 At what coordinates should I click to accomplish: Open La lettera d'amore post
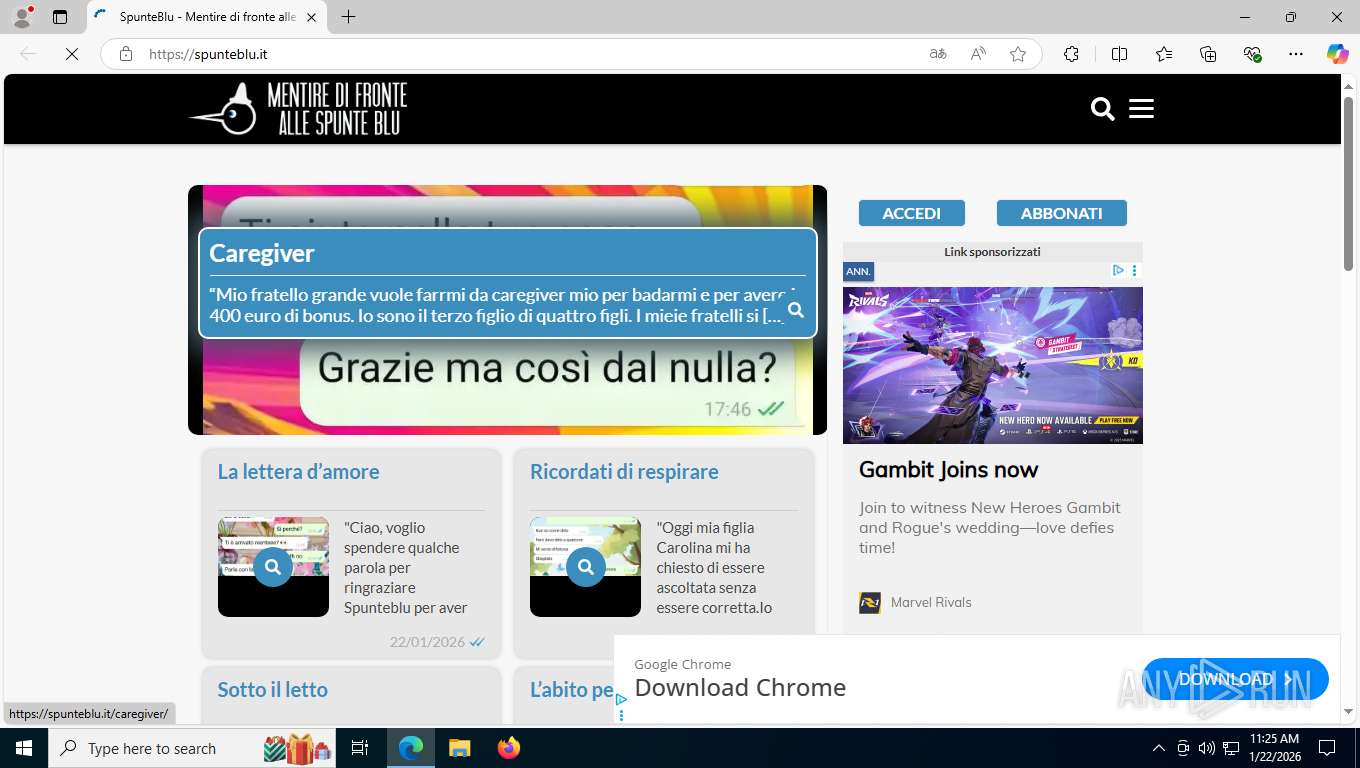(x=299, y=471)
